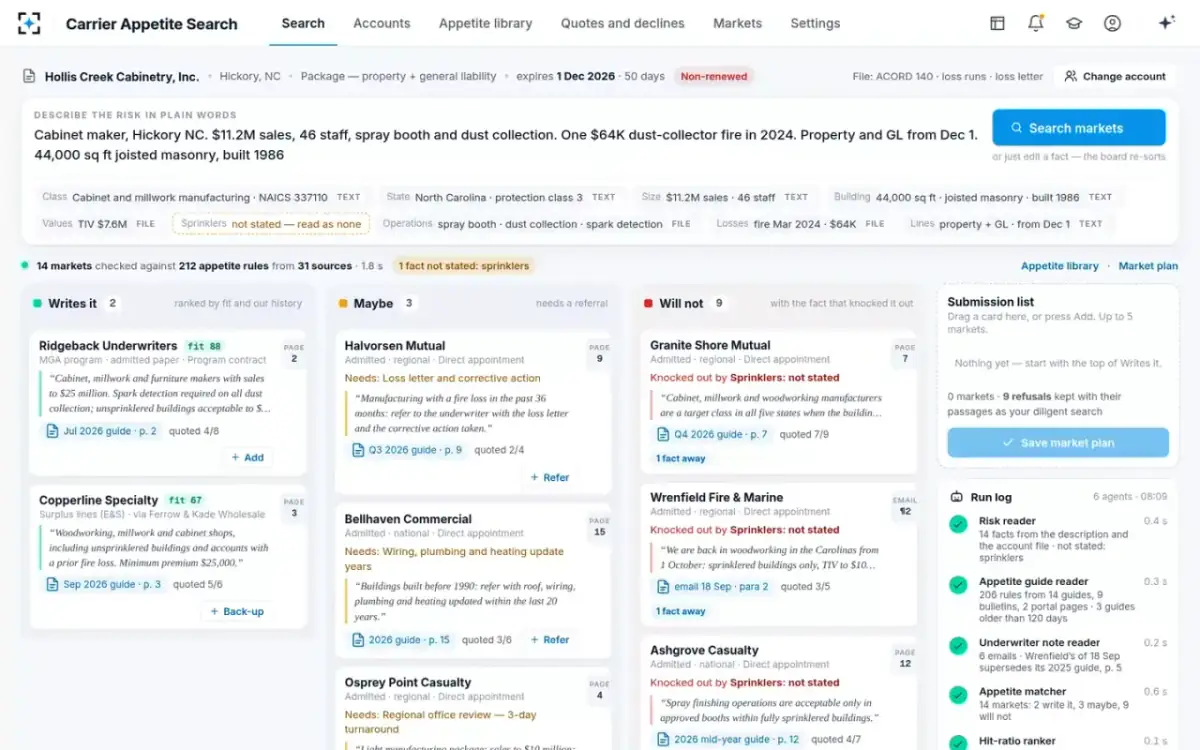Click Refer on the Bellhaven Commercial card

550,639
